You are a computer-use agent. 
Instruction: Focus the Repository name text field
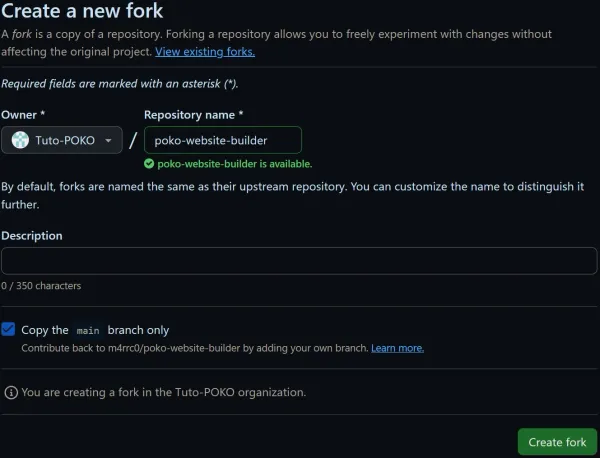tap(222, 140)
